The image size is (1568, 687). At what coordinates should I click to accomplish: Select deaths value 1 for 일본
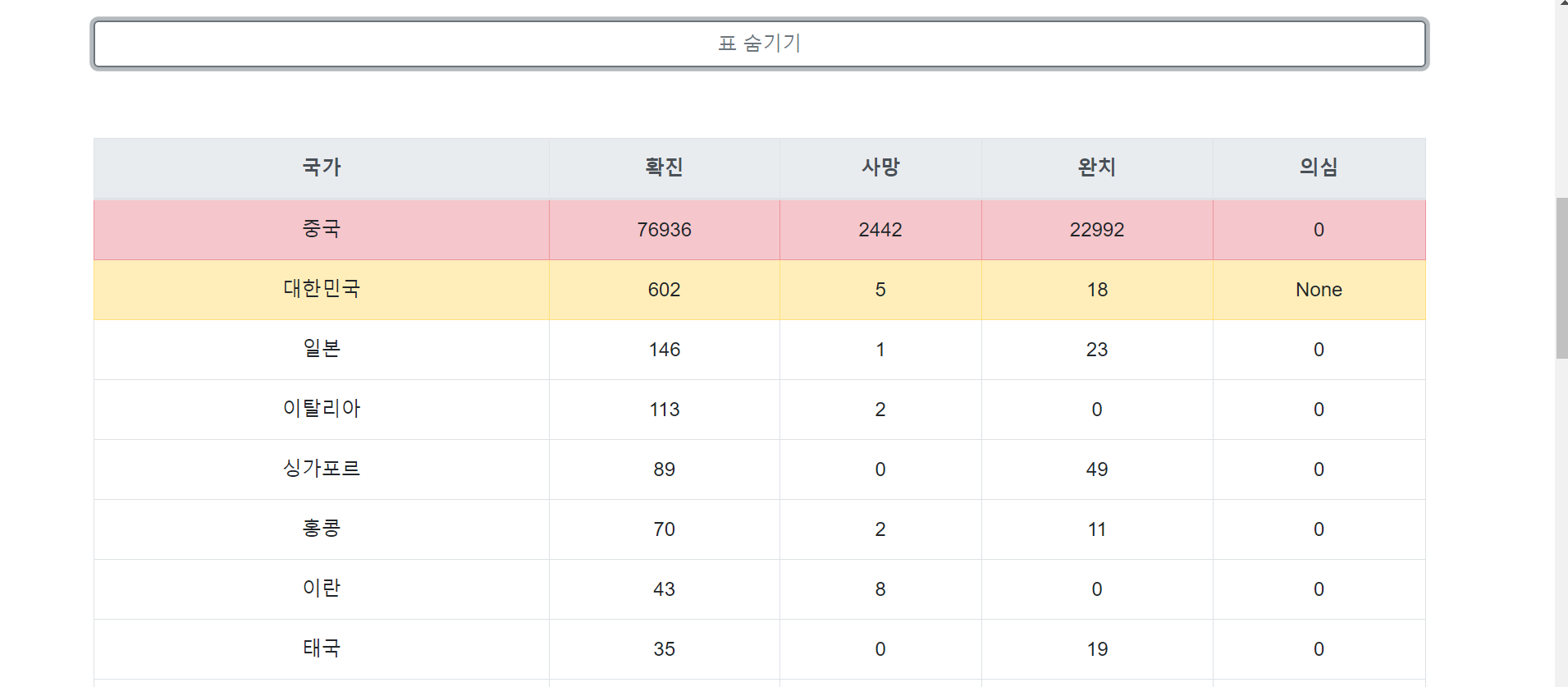pyautogui.click(x=880, y=350)
